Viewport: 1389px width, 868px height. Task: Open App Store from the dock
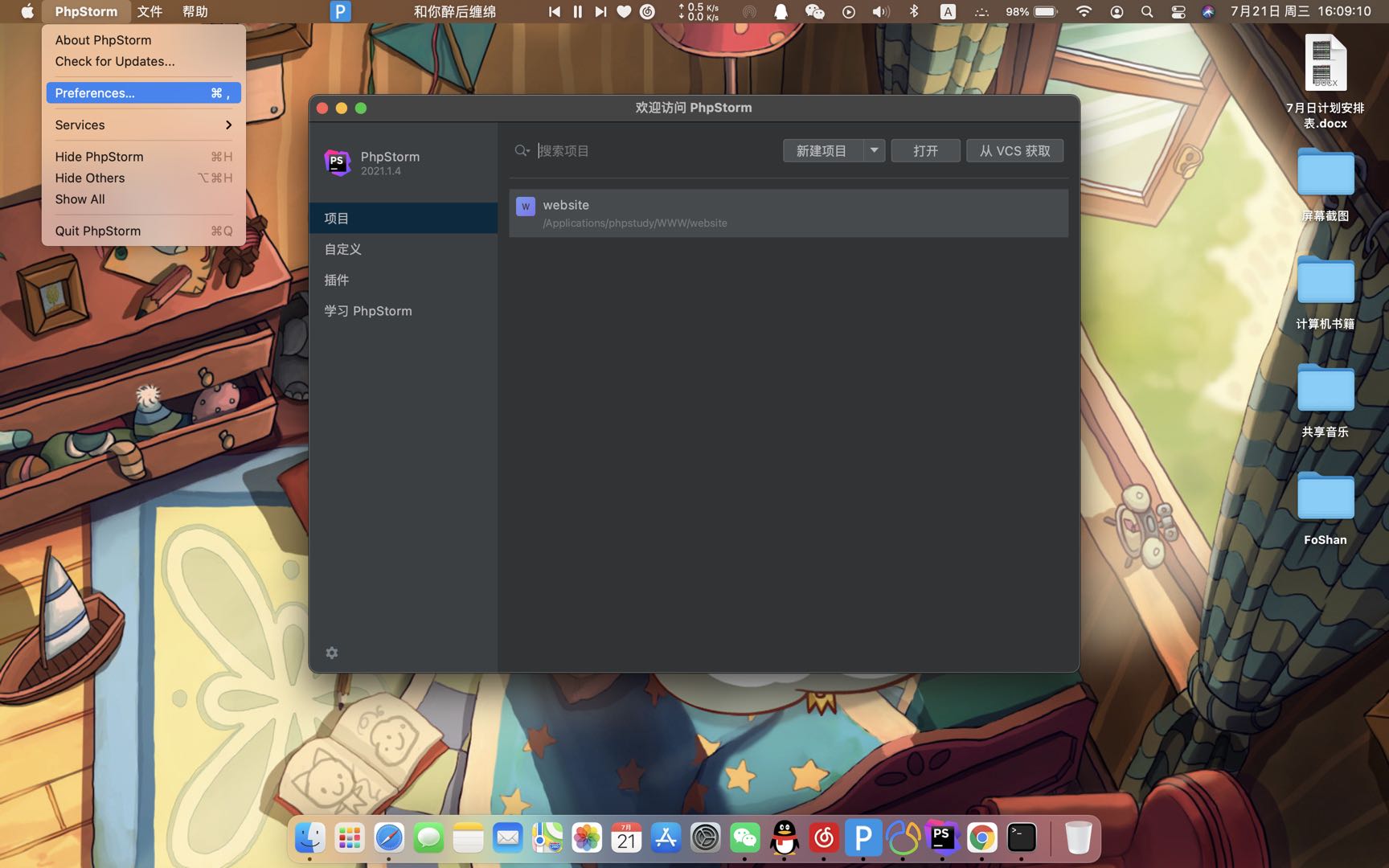(666, 838)
